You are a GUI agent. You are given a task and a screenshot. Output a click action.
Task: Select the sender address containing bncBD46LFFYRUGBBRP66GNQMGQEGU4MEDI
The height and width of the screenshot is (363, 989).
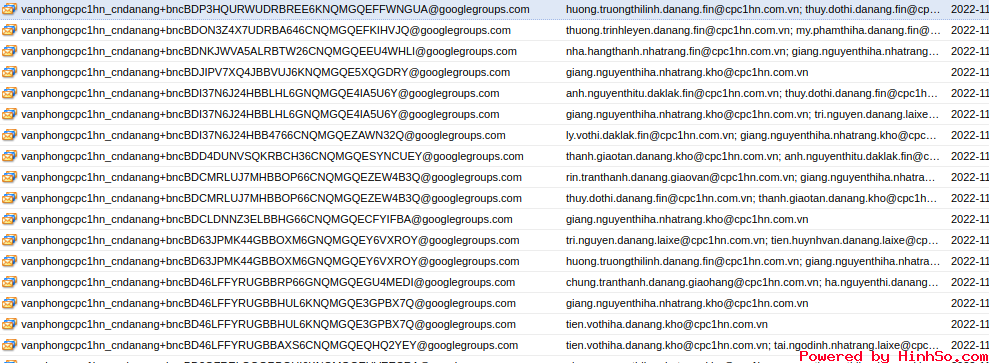[x=269, y=282]
